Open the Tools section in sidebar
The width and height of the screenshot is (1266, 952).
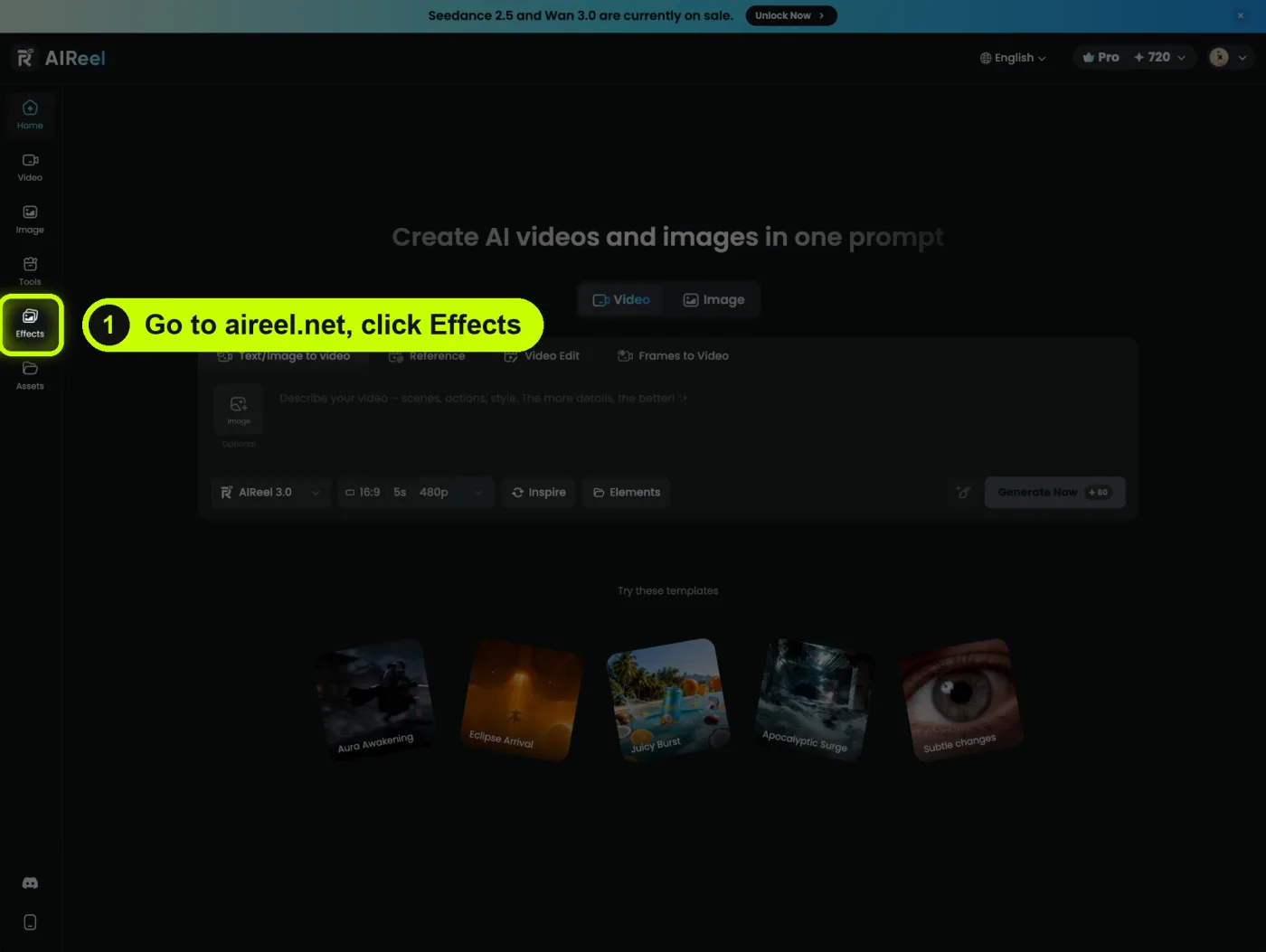[30, 271]
